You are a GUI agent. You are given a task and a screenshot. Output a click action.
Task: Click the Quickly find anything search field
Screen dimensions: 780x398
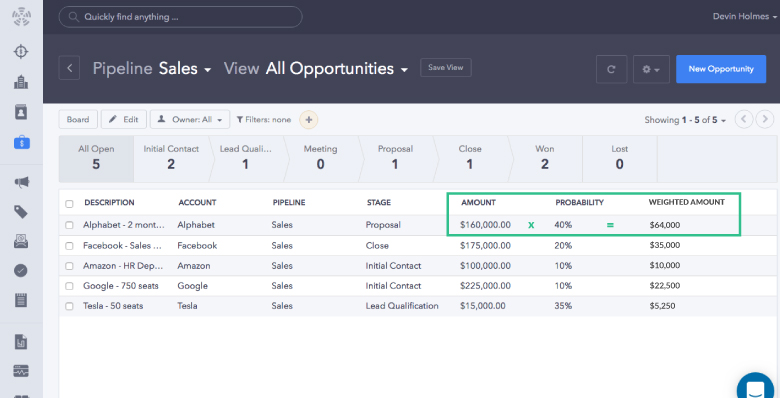pos(181,17)
